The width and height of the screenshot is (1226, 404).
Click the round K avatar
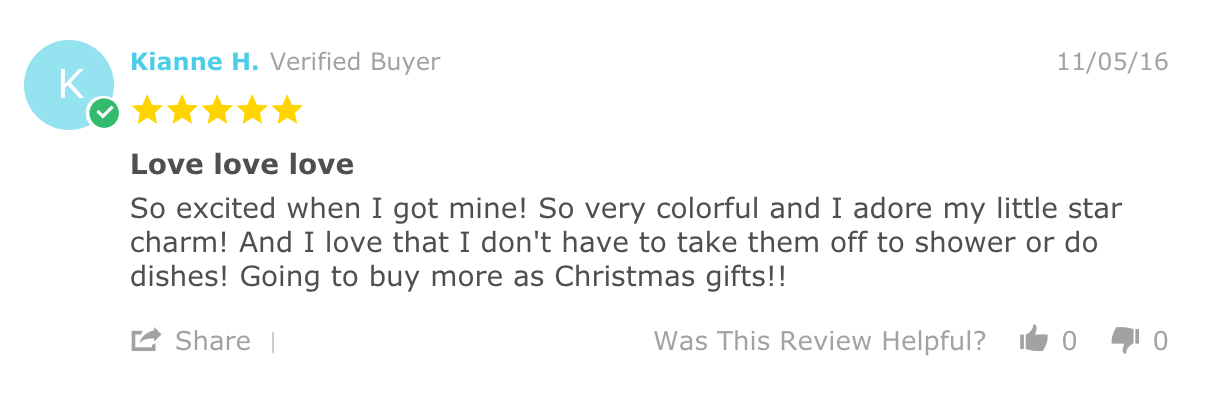click(x=69, y=85)
